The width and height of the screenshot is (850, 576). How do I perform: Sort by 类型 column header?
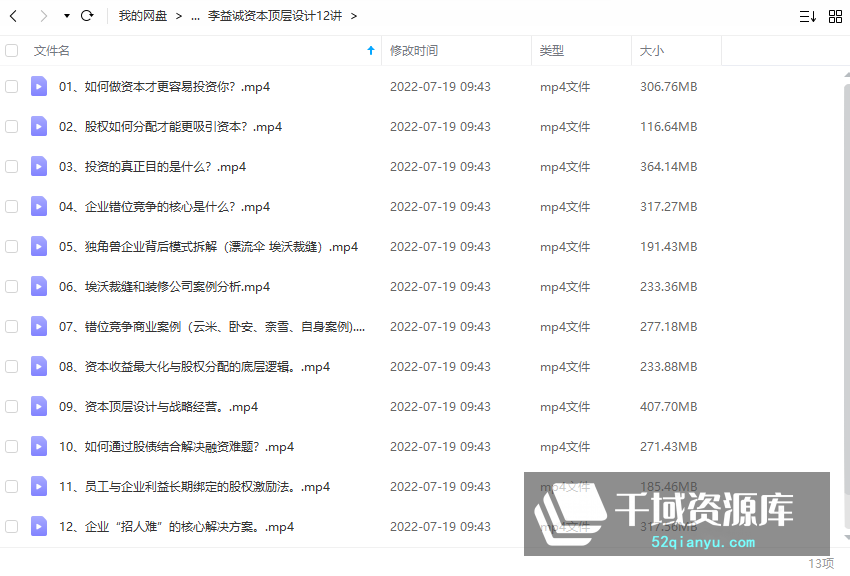552,51
